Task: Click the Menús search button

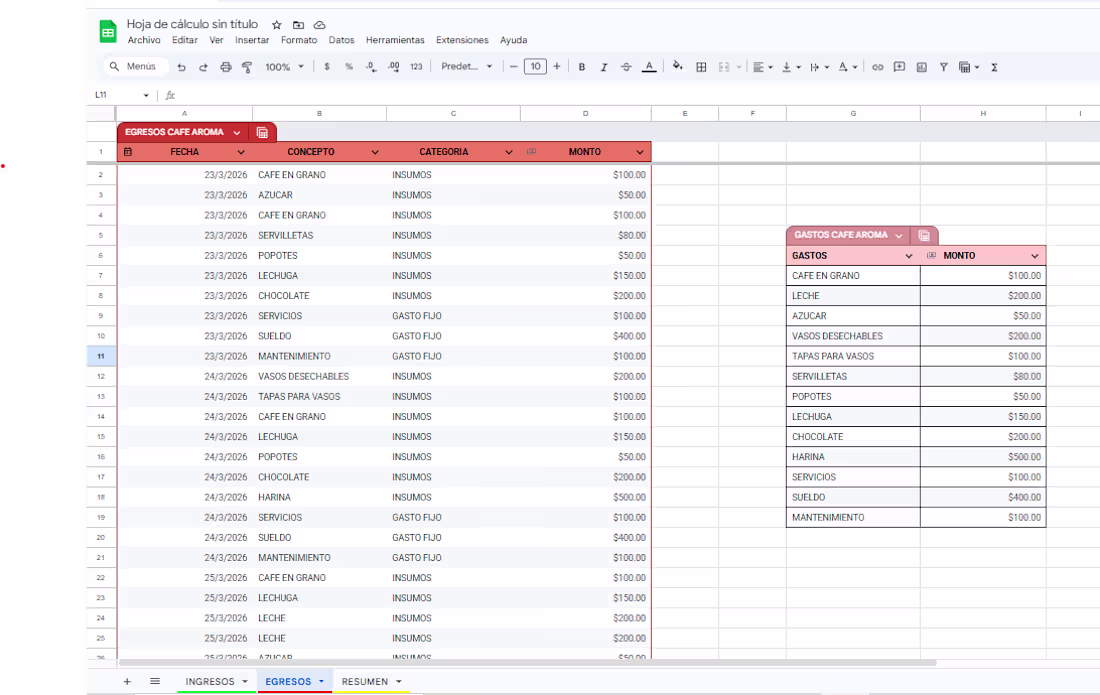Action: pos(133,66)
